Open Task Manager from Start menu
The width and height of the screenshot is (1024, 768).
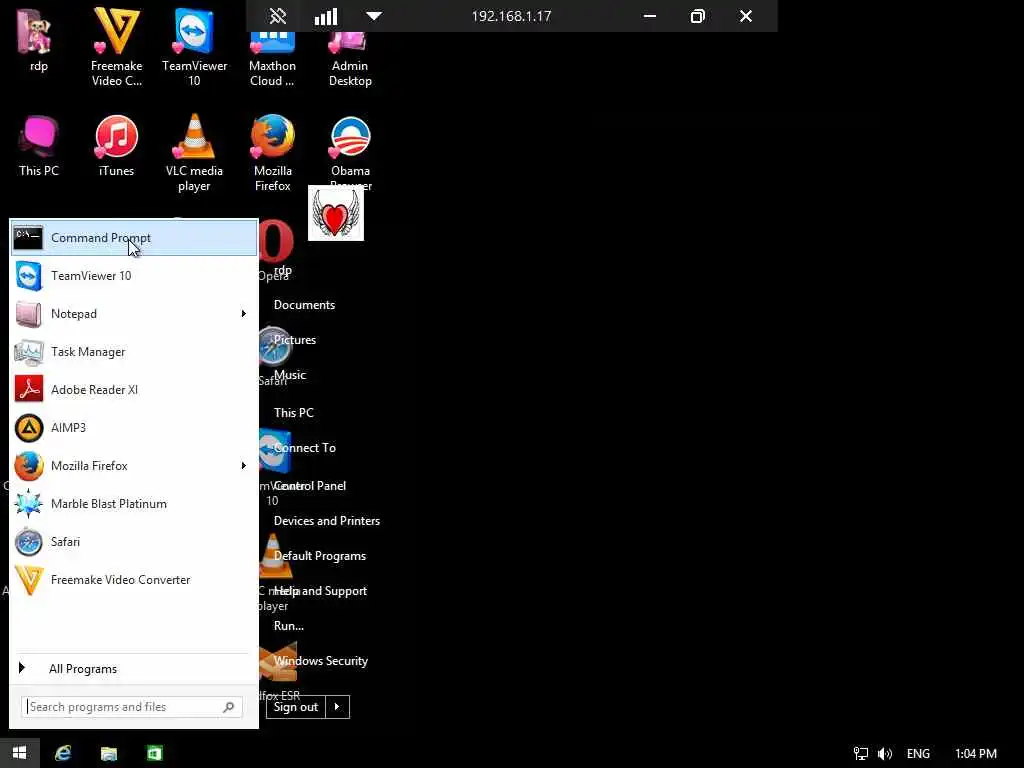pos(134,351)
